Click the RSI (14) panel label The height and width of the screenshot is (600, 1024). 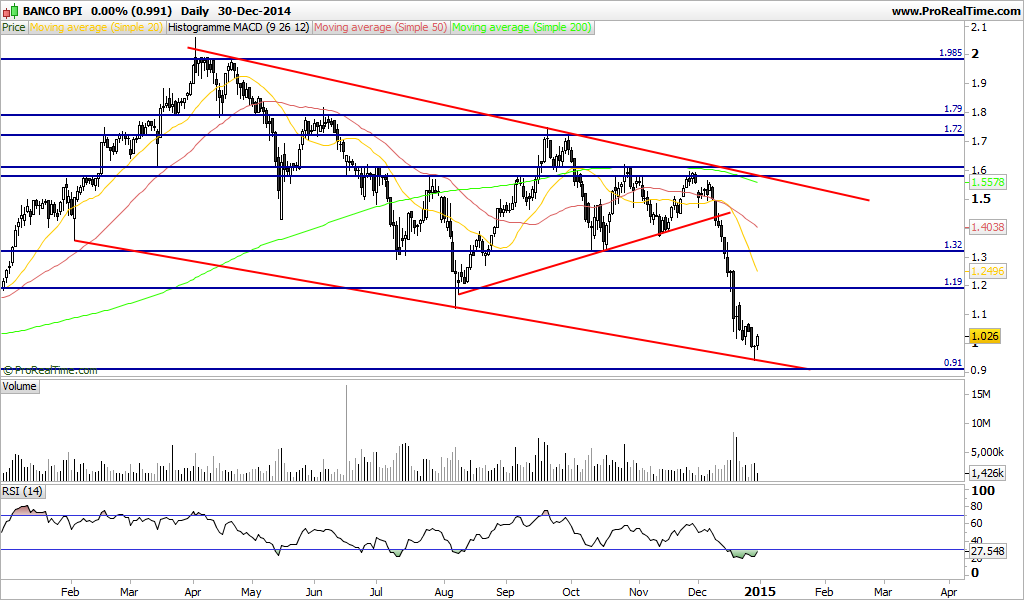(22, 491)
